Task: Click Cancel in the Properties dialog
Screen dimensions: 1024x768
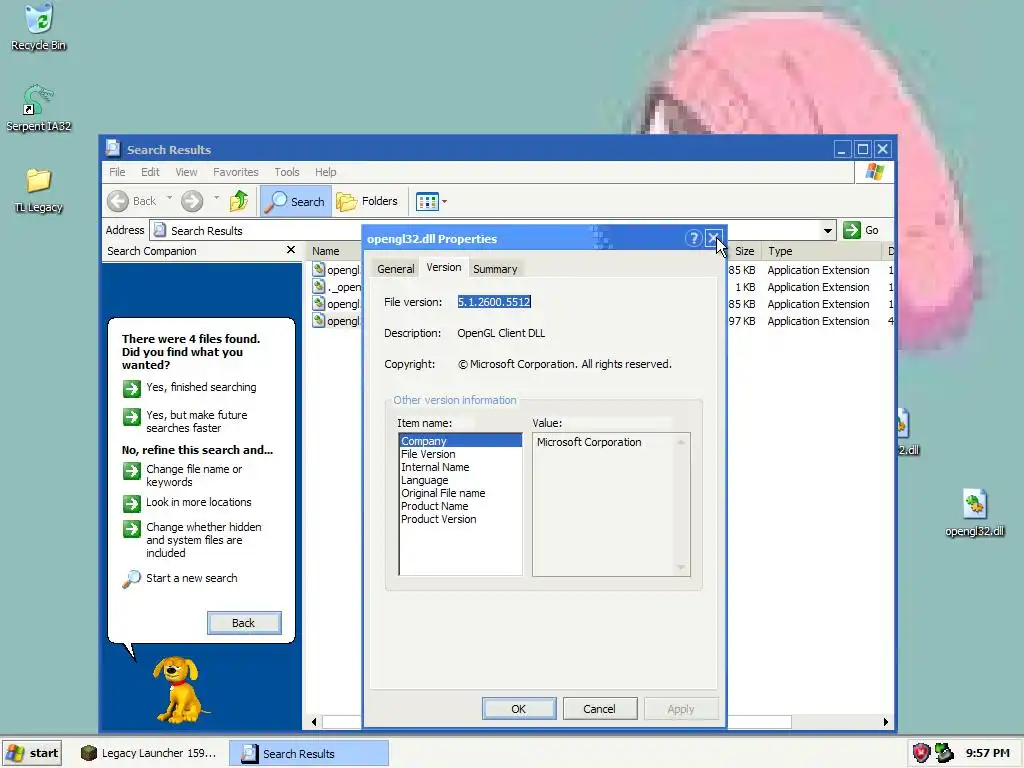Action: 600,709
